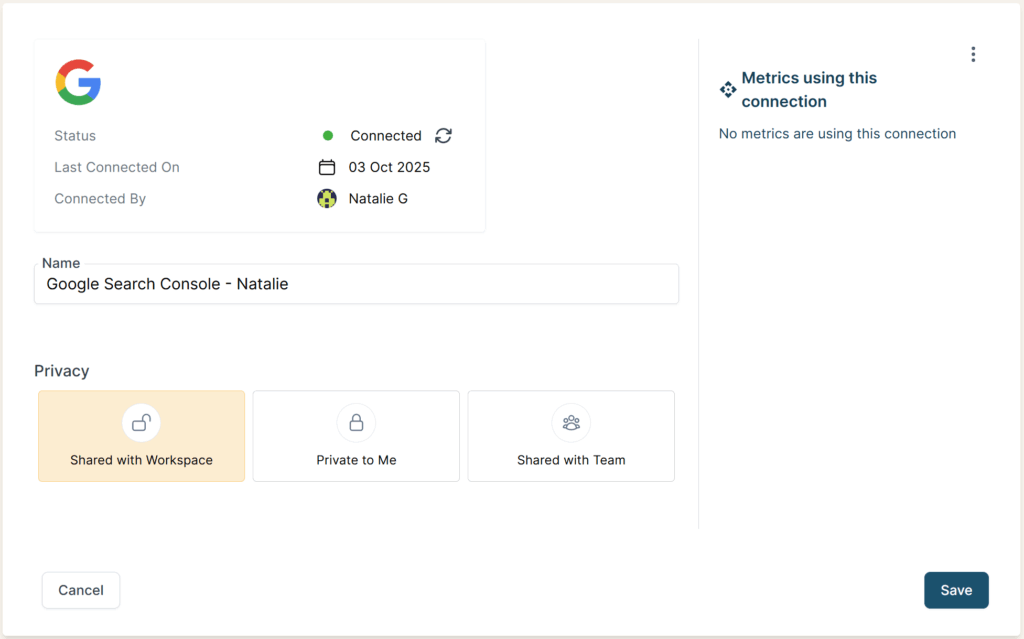Select Shared with Workspace privacy option
This screenshot has height=639, width=1024.
pos(141,437)
